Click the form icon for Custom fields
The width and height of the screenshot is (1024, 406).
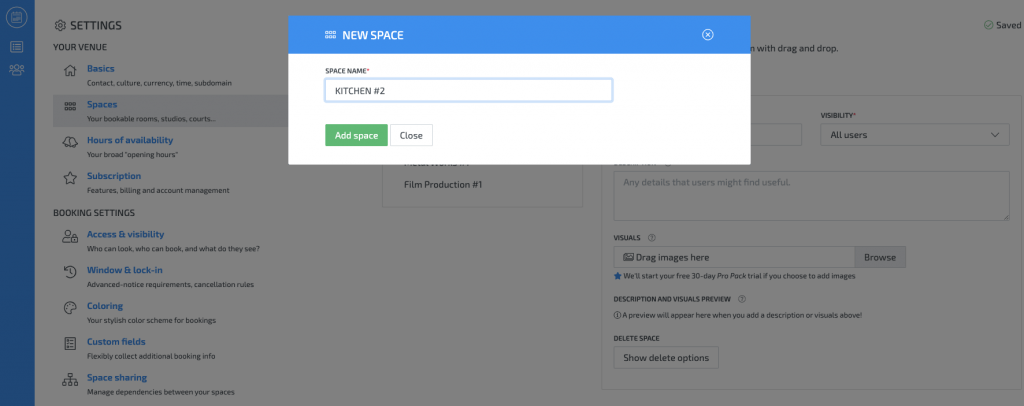(70, 345)
